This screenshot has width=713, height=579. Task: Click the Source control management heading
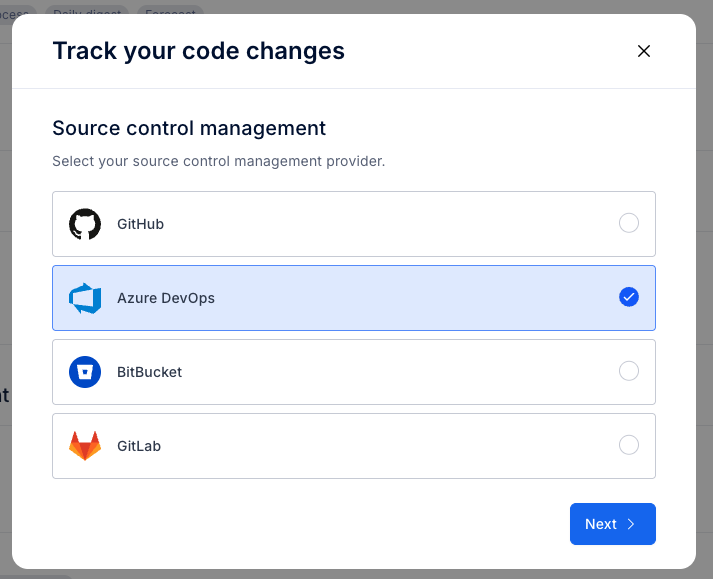coord(189,128)
